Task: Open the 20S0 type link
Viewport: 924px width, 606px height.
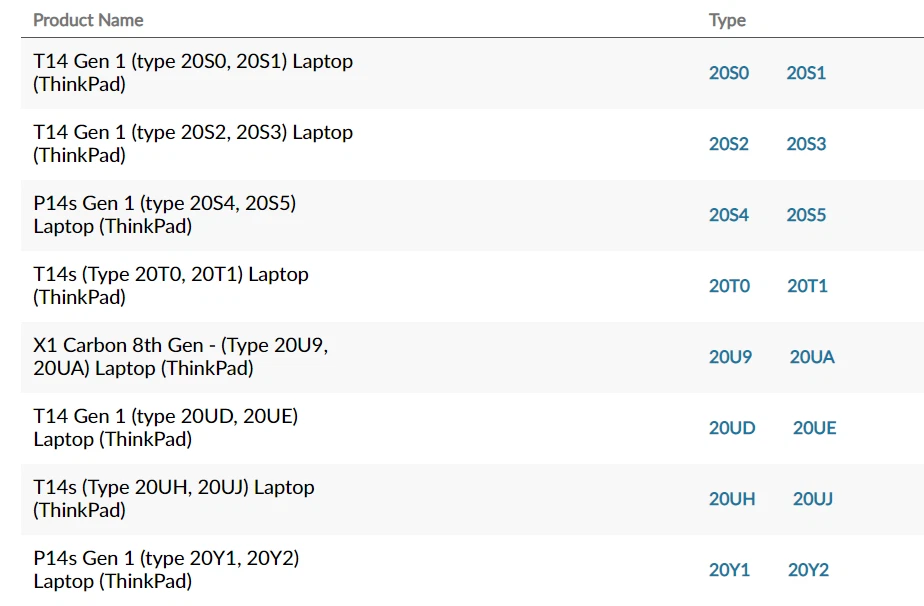Action: click(729, 73)
